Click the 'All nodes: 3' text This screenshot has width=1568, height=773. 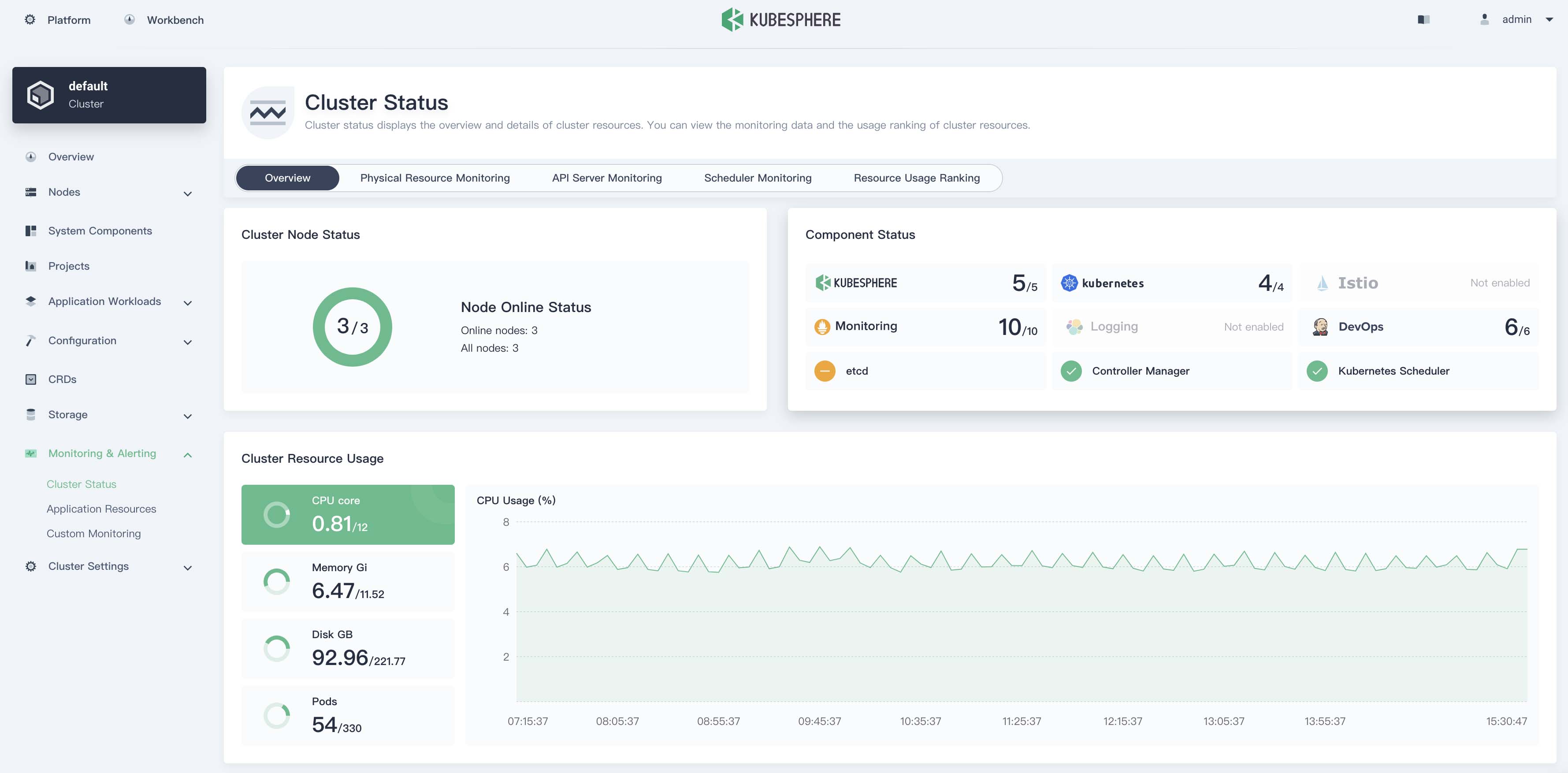coord(489,348)
